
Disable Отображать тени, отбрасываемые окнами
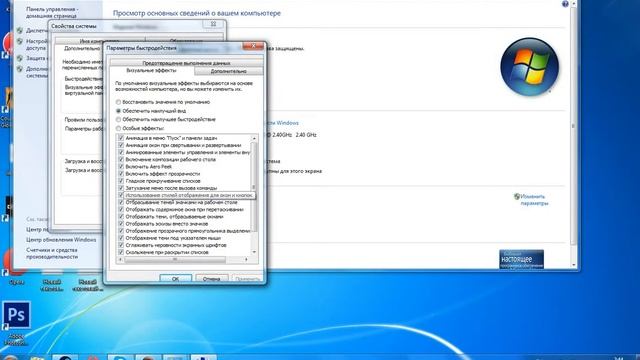pos(121,217)
